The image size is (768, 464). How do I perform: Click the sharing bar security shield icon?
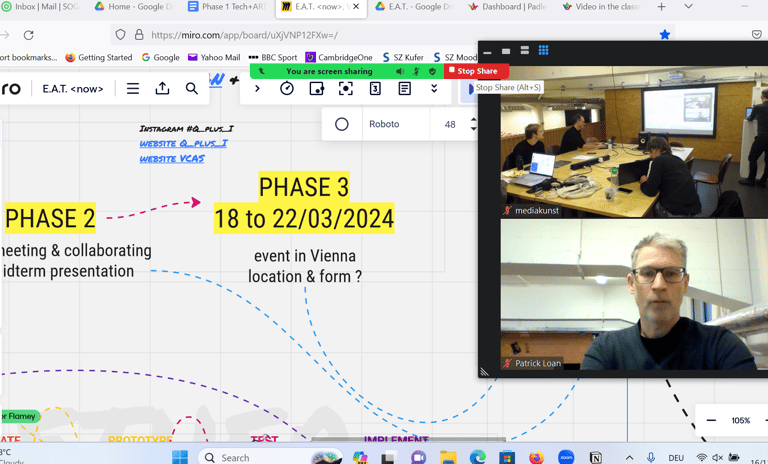tap(432, 71)
